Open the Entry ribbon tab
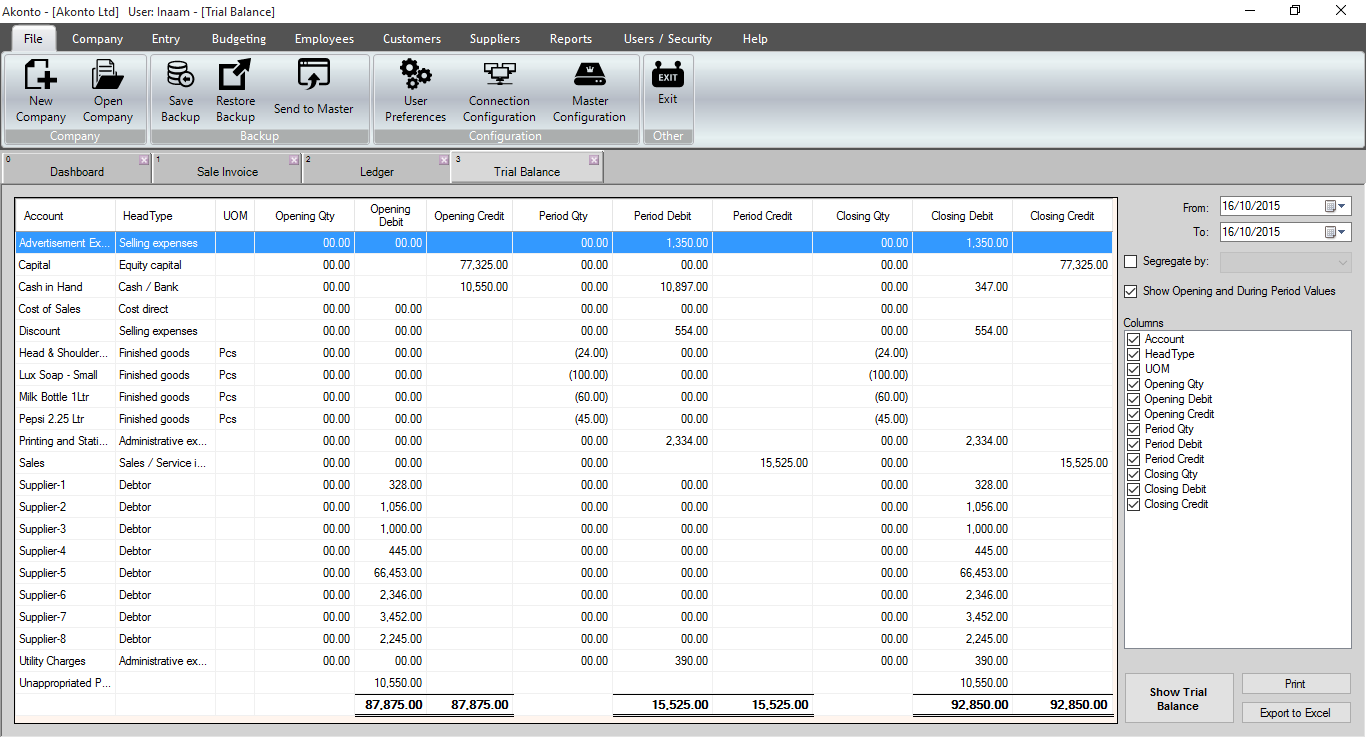The image size is (1366, 738). coord(166,39)
